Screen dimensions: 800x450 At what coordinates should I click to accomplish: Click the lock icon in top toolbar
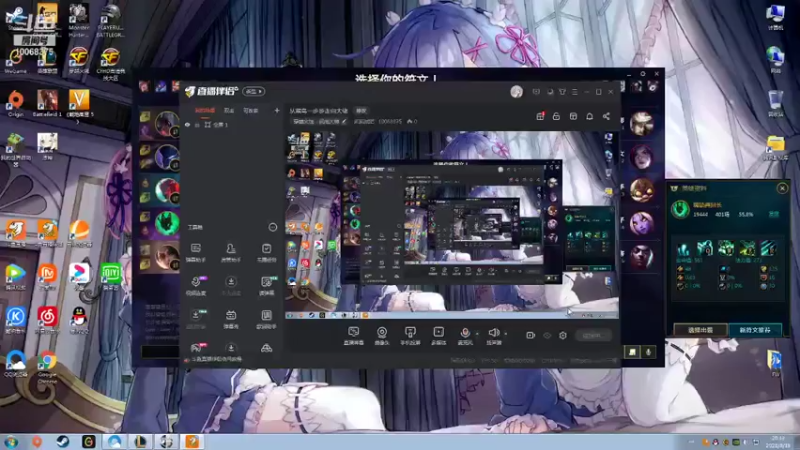[556, 116]
